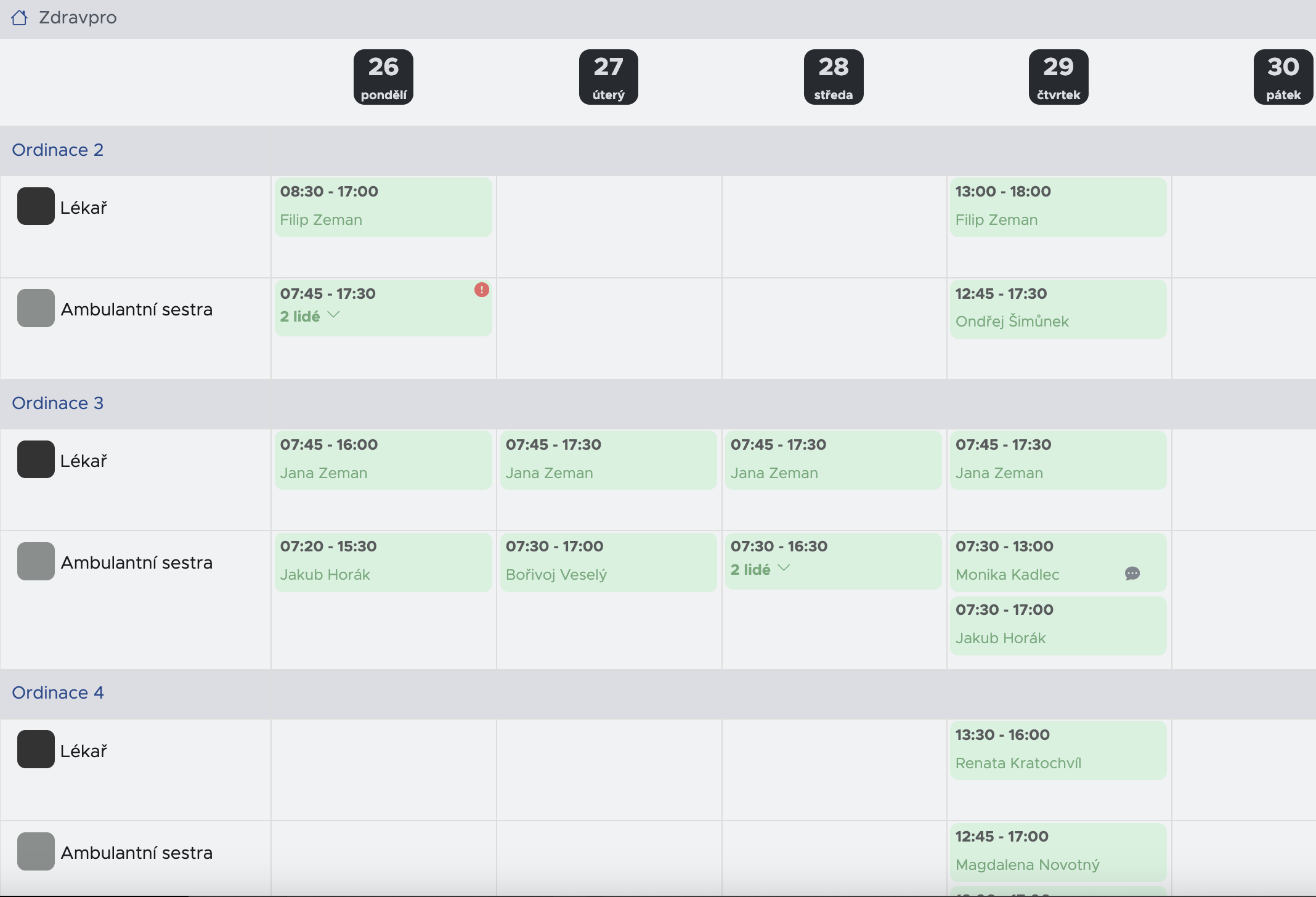Select the 29 čtvrtek day header

(1058, 77)
